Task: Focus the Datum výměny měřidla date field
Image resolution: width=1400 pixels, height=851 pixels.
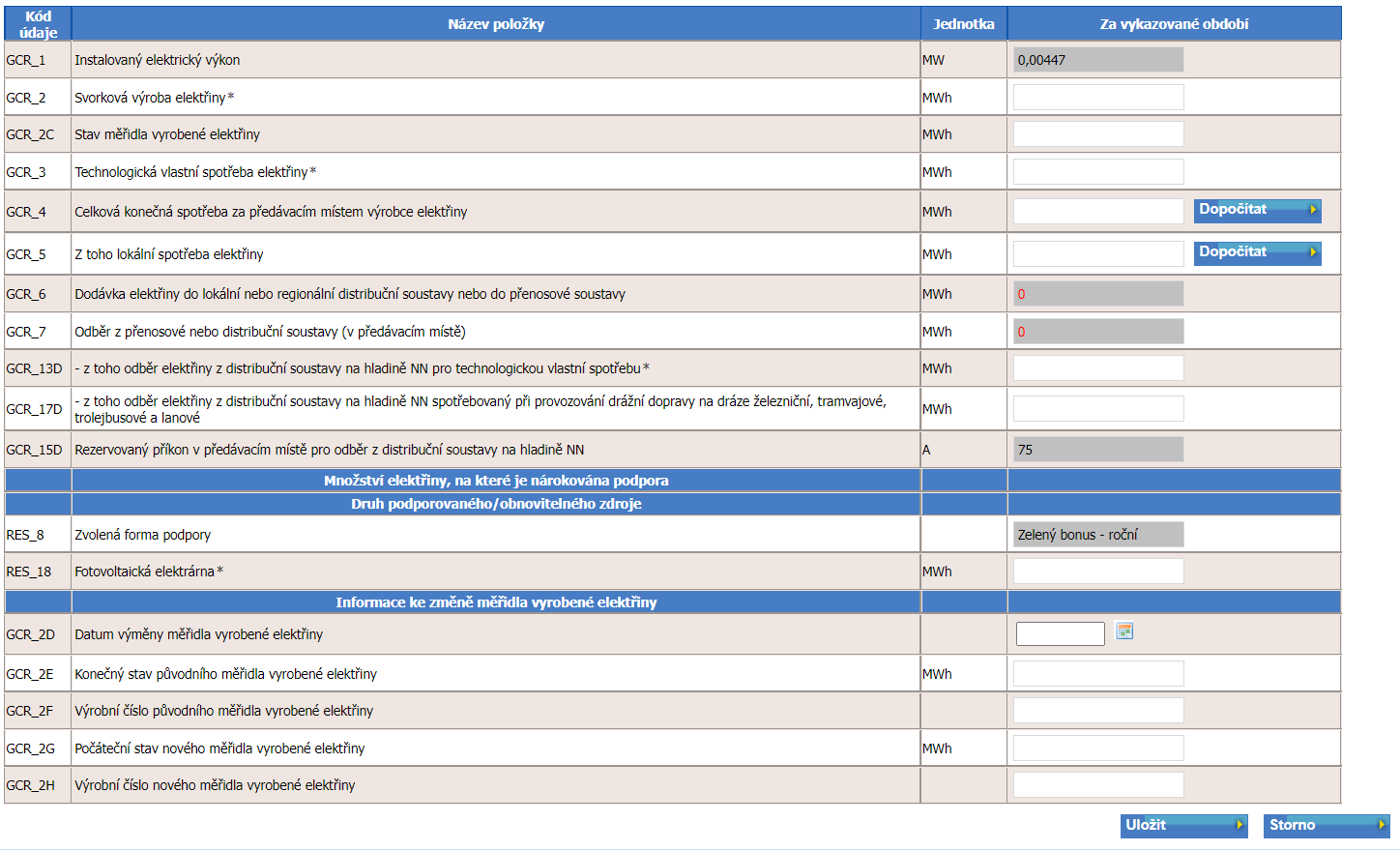Action: point(1061,633)
